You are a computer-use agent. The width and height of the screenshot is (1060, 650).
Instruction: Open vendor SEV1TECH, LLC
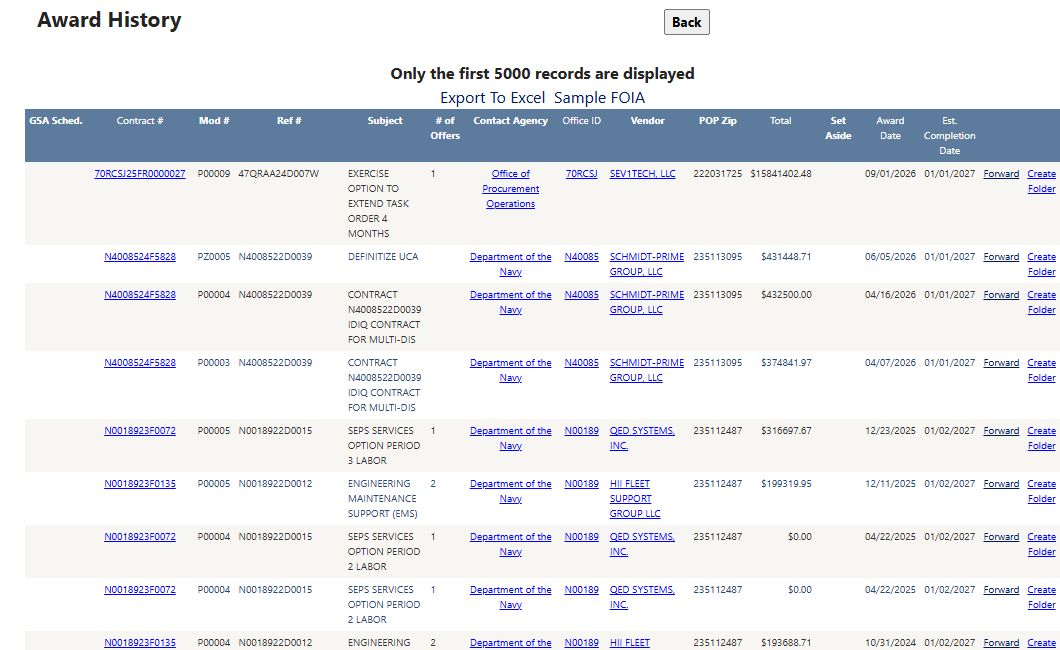642,174
